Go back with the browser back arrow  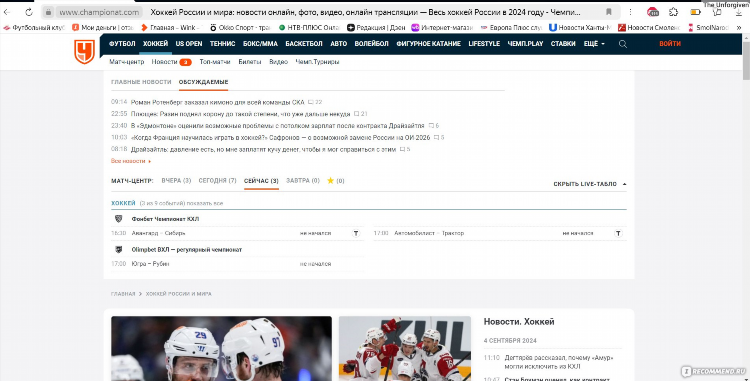(x=7, y=12)
